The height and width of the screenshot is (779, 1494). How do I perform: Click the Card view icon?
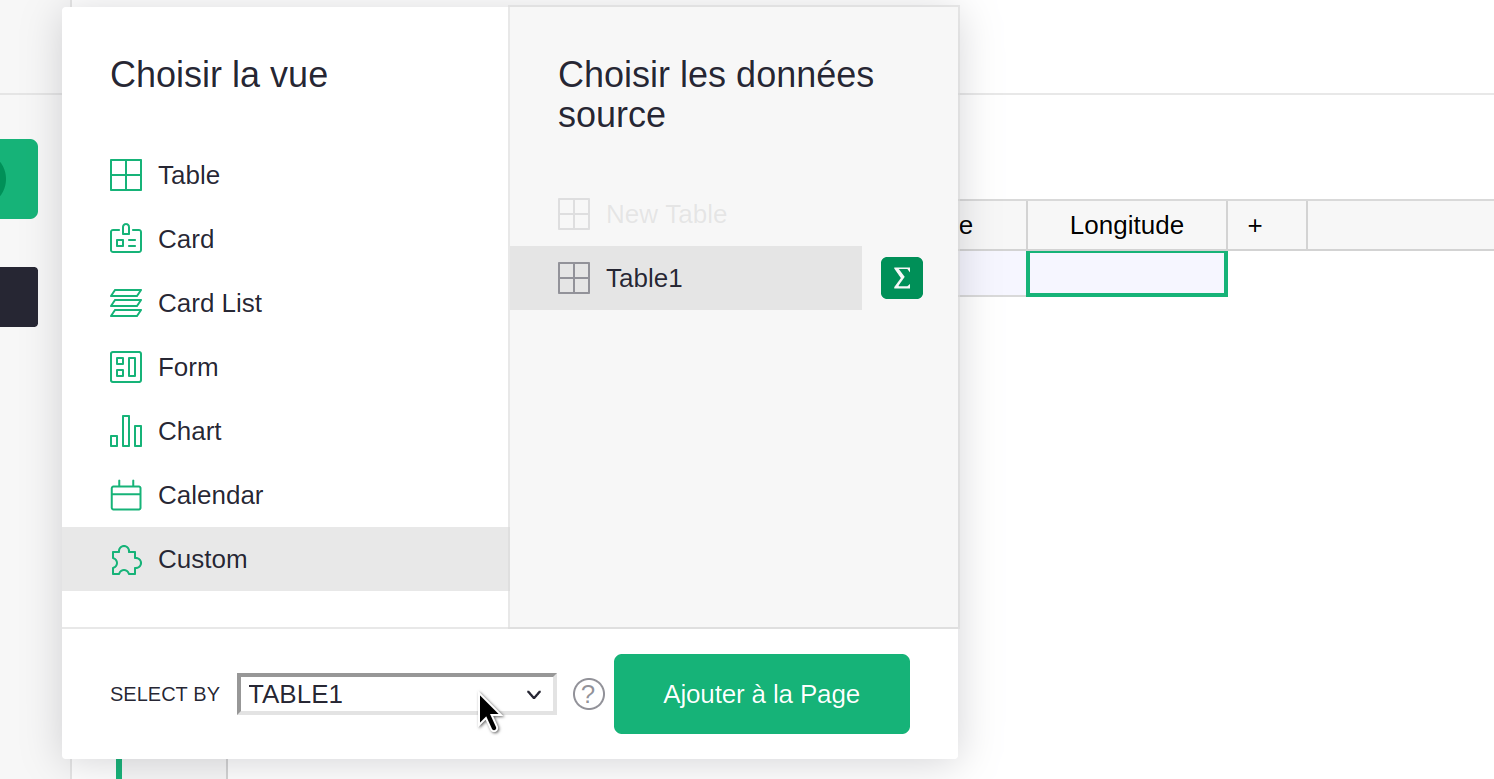click(x=126, y=239)
